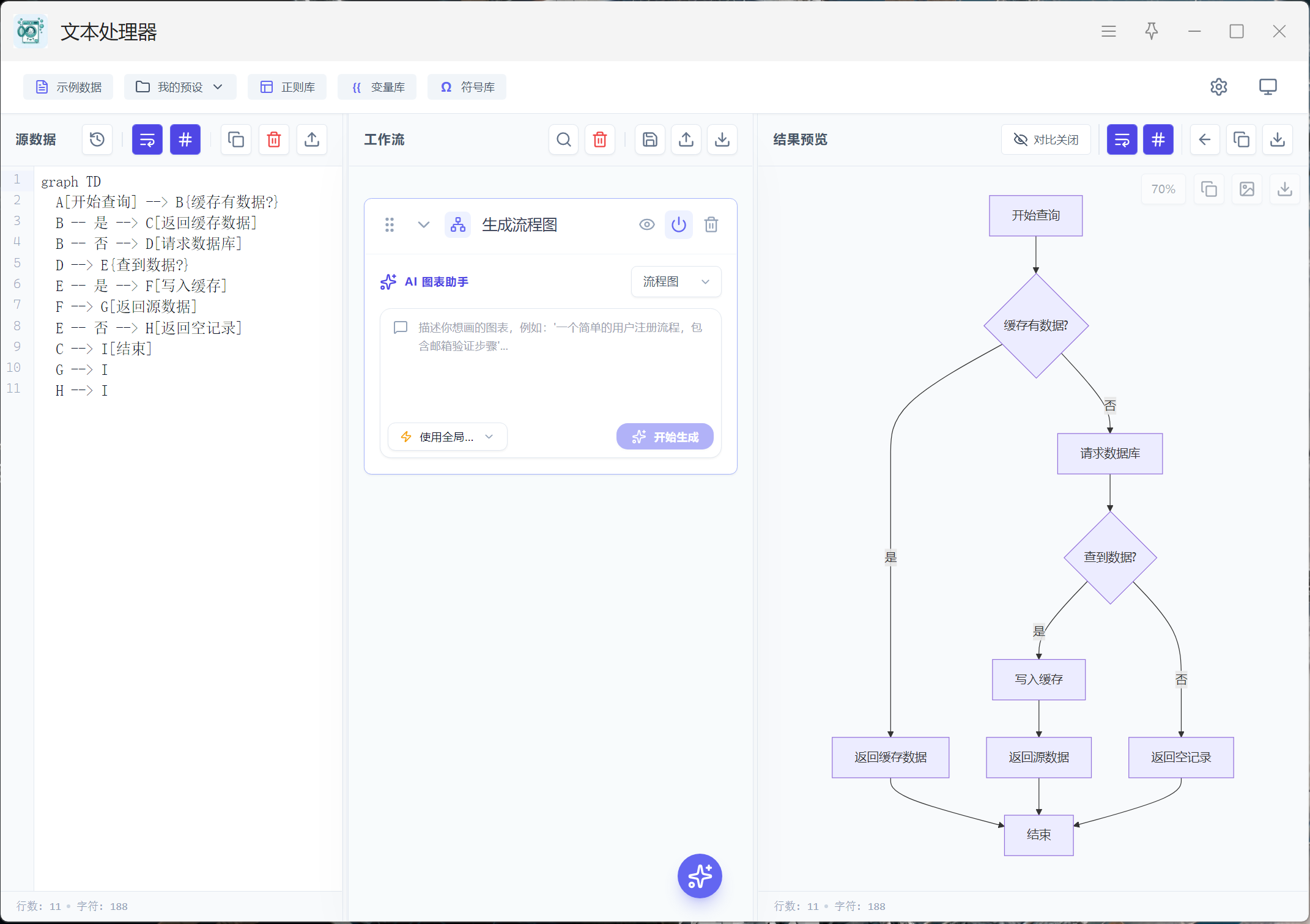
Task: Open source data history icon
Action: click(x=97, y=139)
